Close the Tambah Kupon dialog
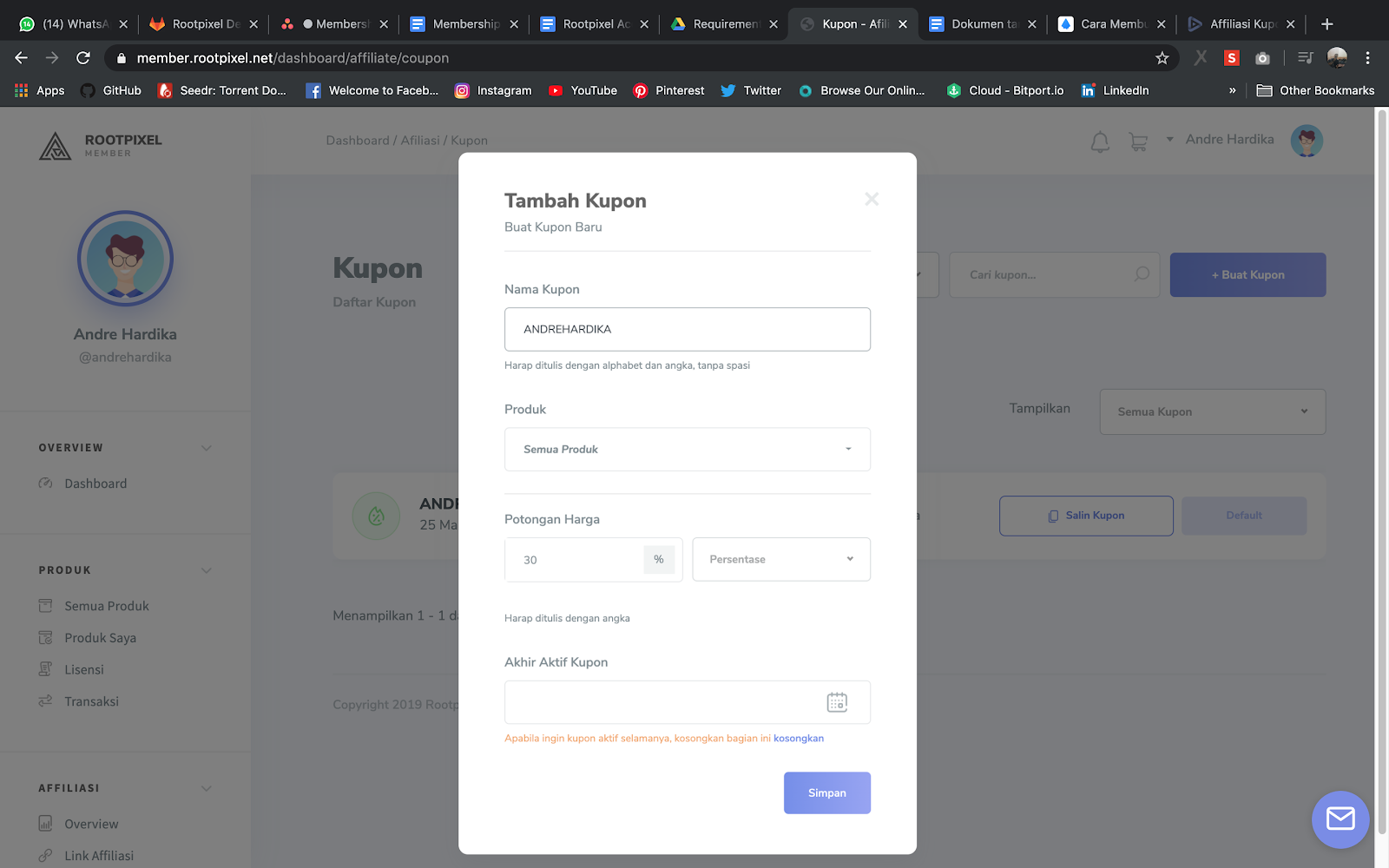1389x868 pixels. point(872,200)
